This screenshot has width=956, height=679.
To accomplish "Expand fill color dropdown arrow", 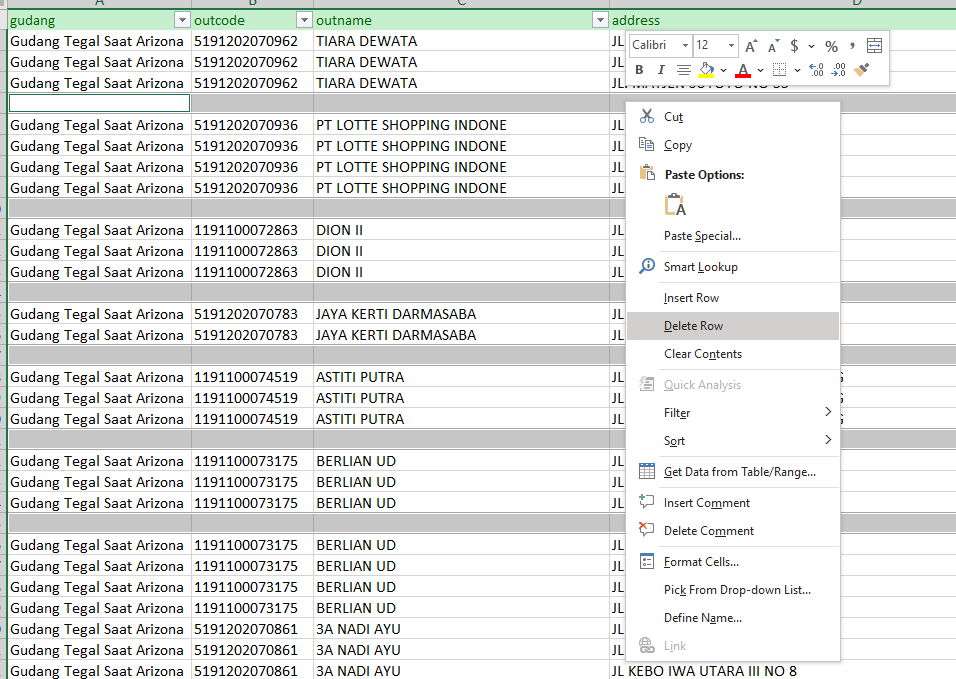I will (x=723, y=71).
